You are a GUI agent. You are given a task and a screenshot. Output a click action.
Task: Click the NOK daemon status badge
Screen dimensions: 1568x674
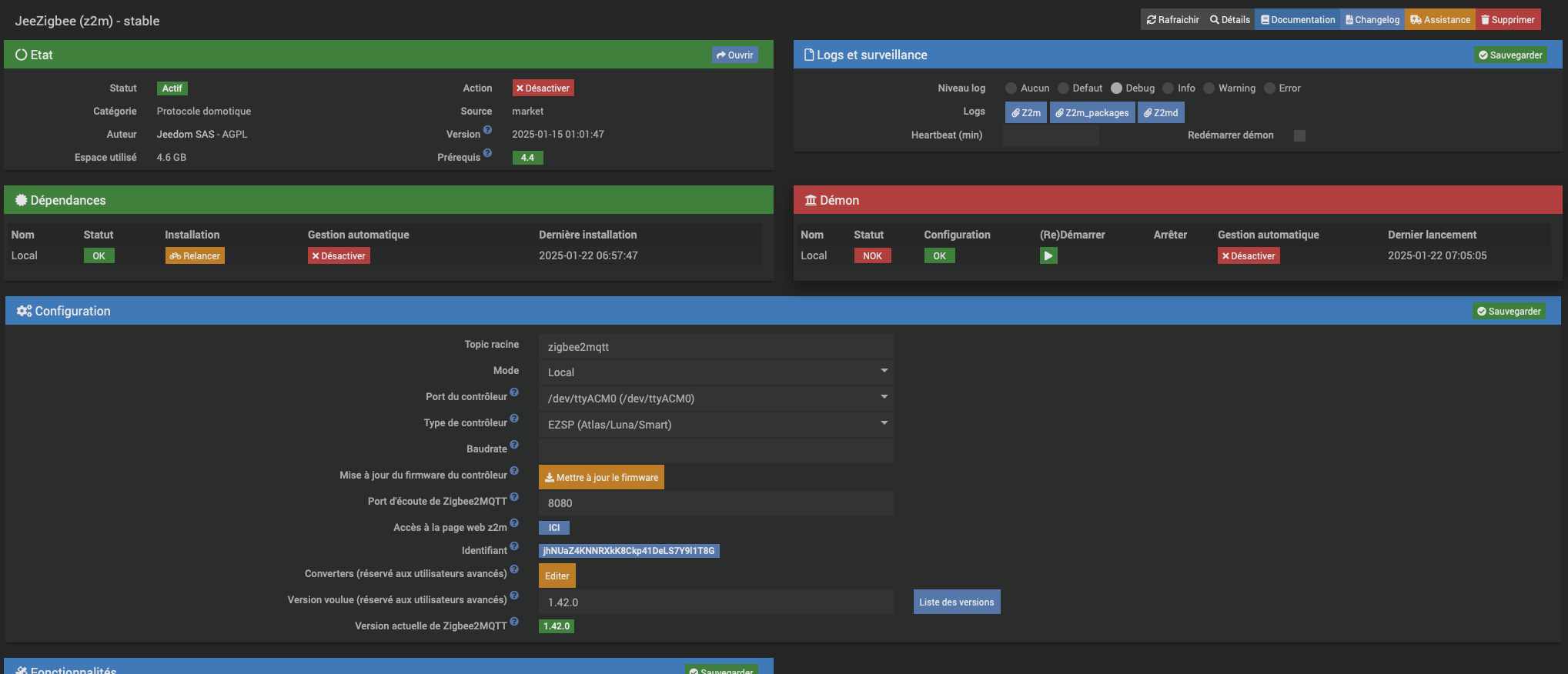coord(872,255)
